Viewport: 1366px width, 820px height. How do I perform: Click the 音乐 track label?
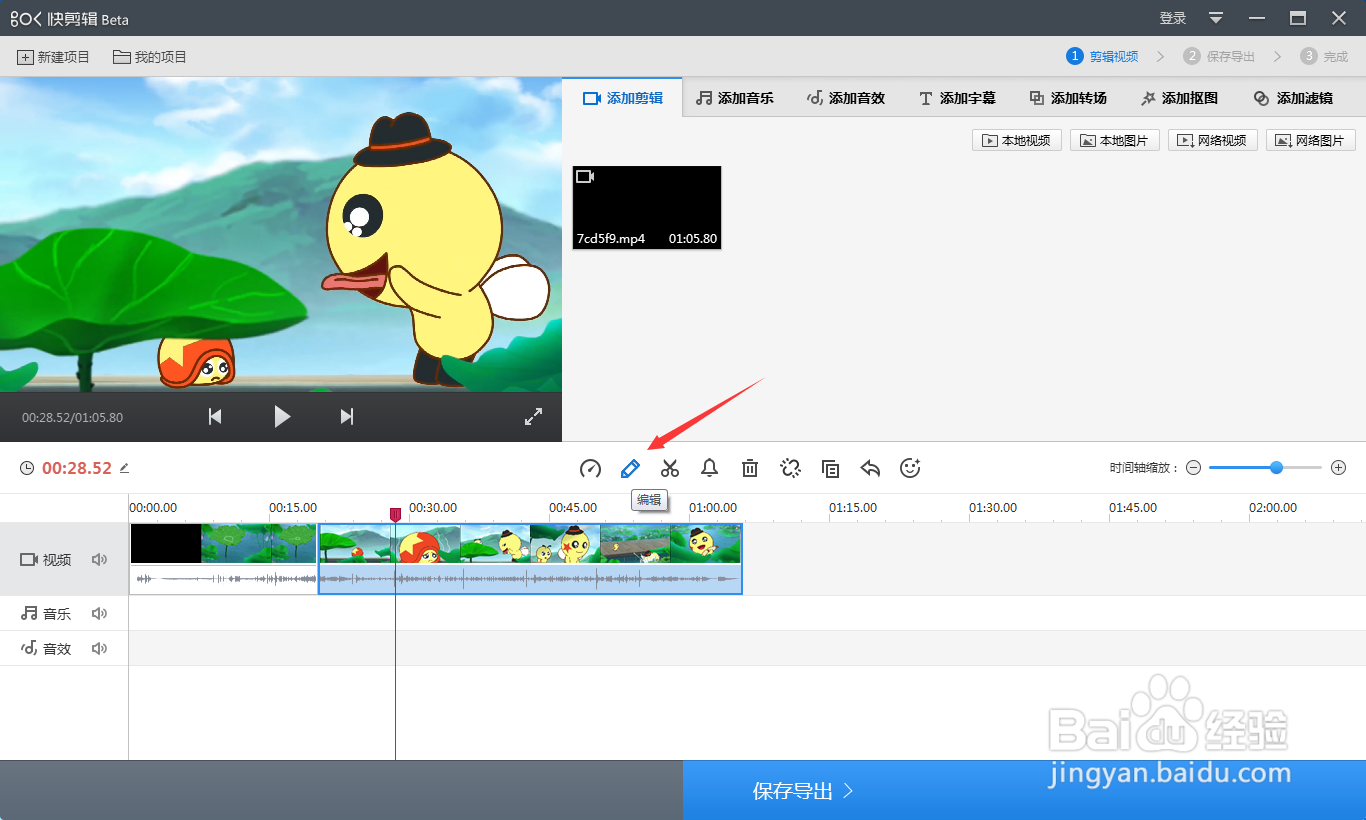[46, 614]
